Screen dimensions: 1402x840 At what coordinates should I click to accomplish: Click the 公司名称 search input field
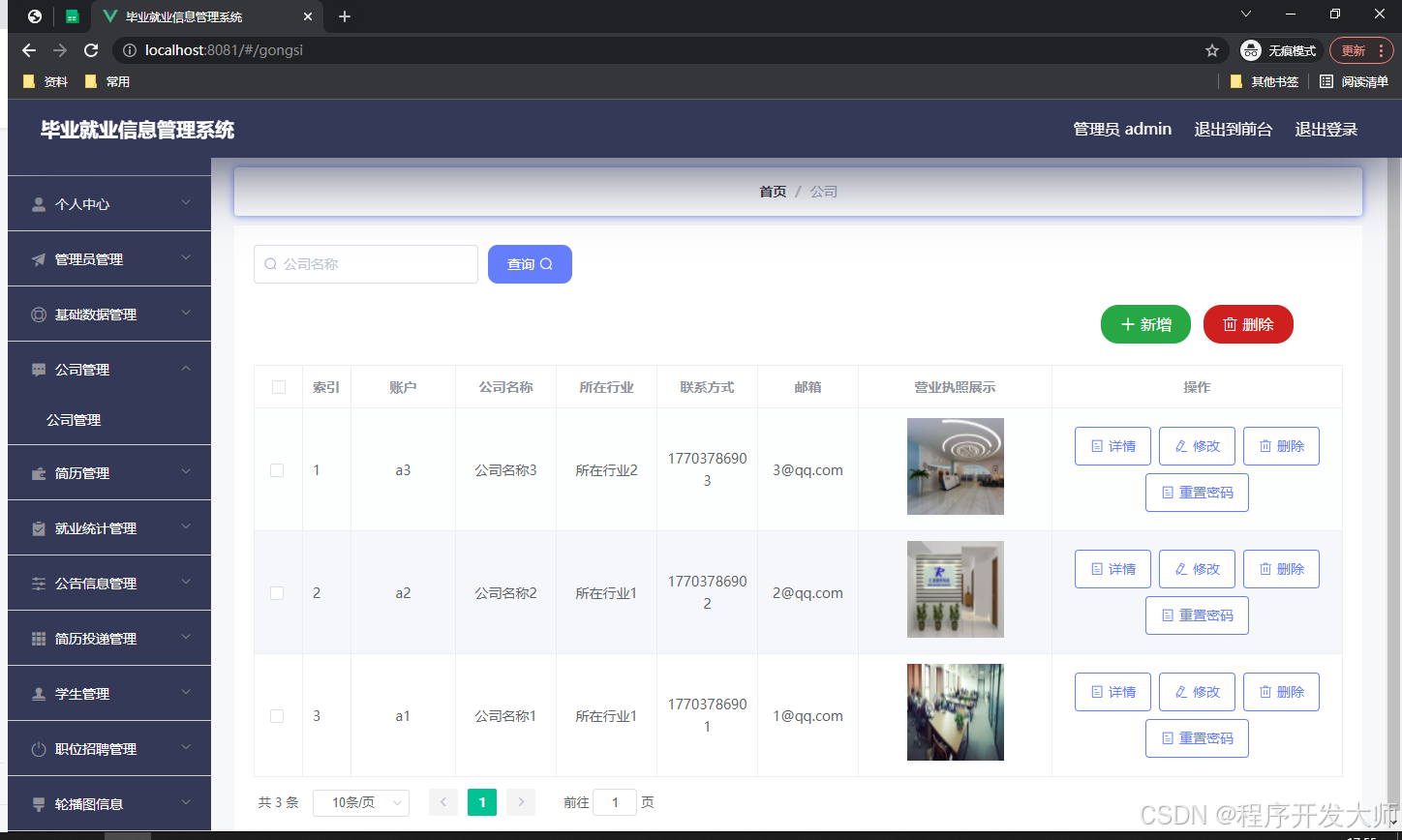coord(366,264)
